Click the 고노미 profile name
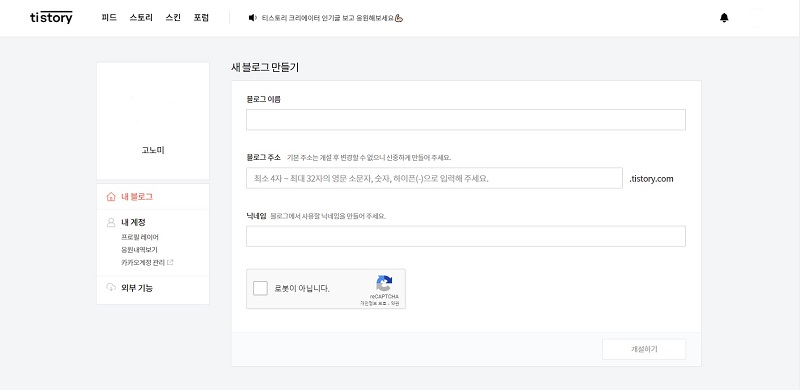 pyautogui.click(x=153, y=150)
